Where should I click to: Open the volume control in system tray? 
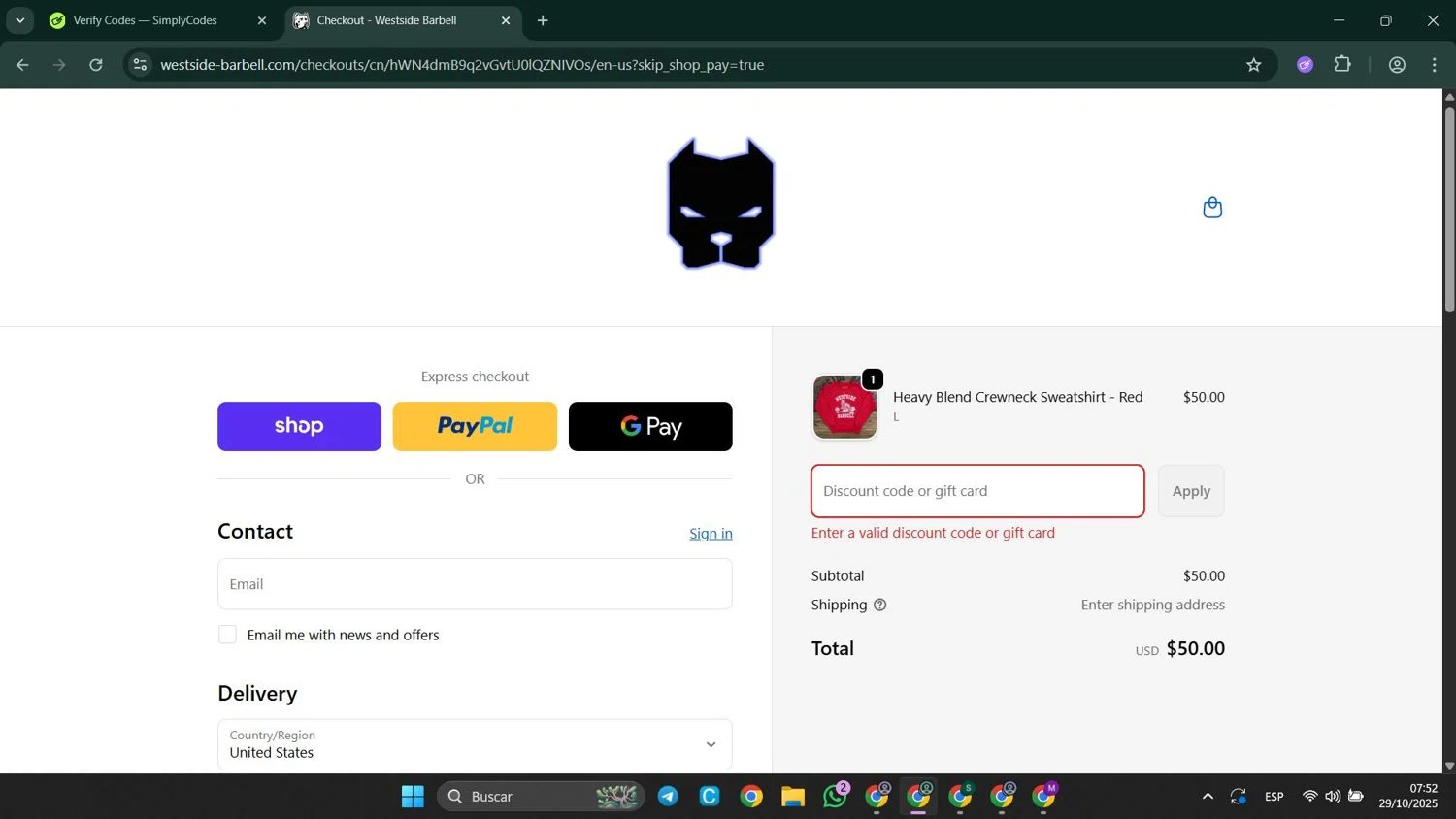pos(1333,797)
